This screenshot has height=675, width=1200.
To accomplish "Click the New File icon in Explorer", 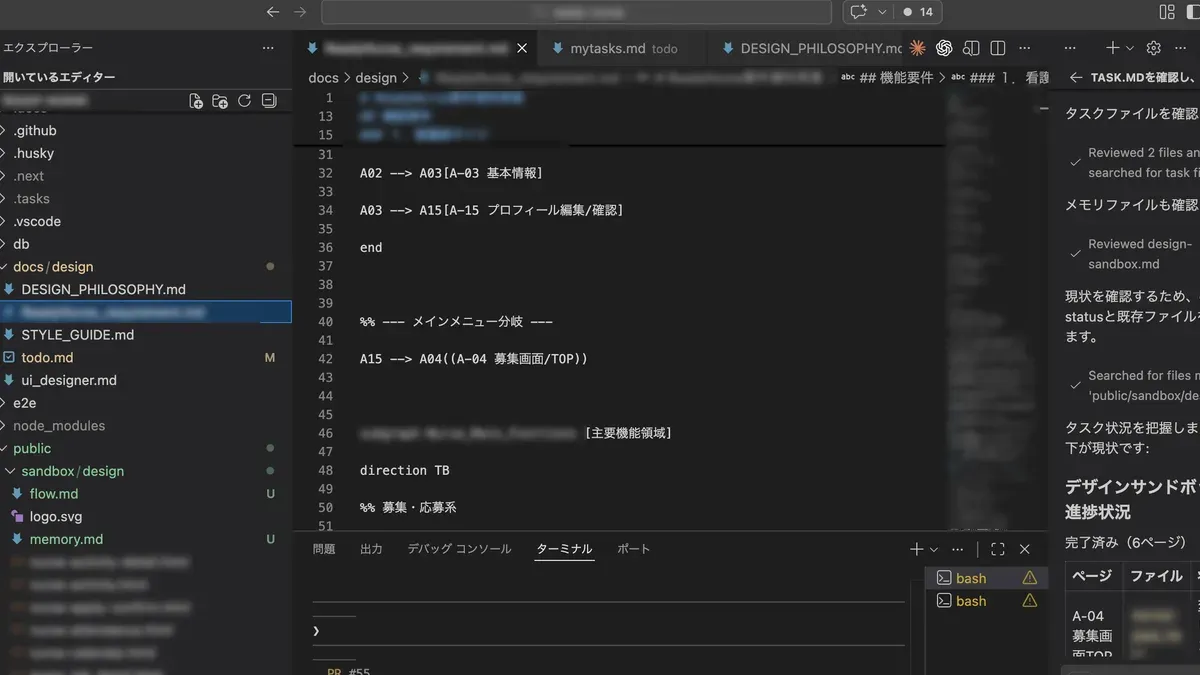I will (196, 101).
